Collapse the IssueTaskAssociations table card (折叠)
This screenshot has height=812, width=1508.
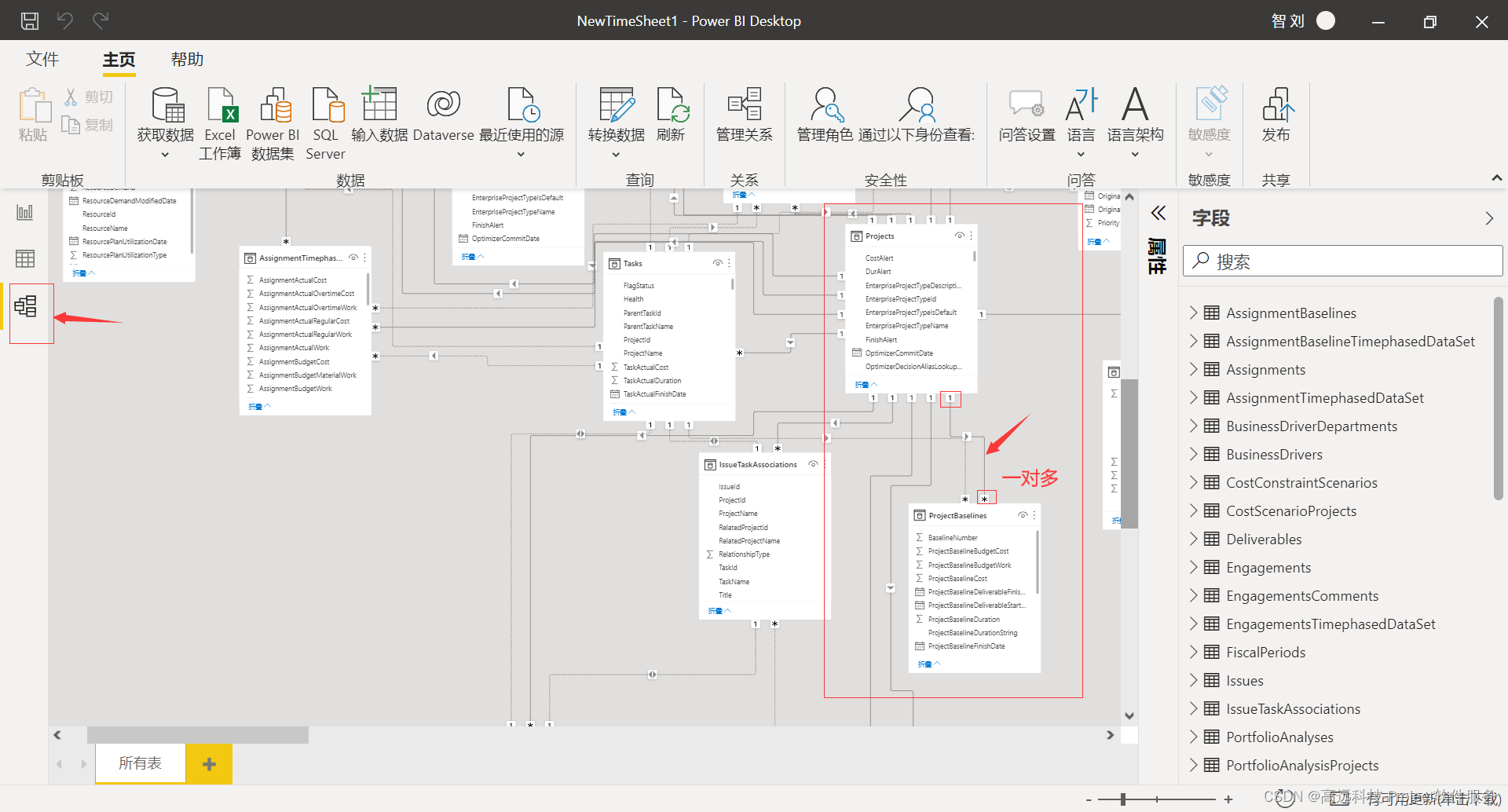[719, 611]
